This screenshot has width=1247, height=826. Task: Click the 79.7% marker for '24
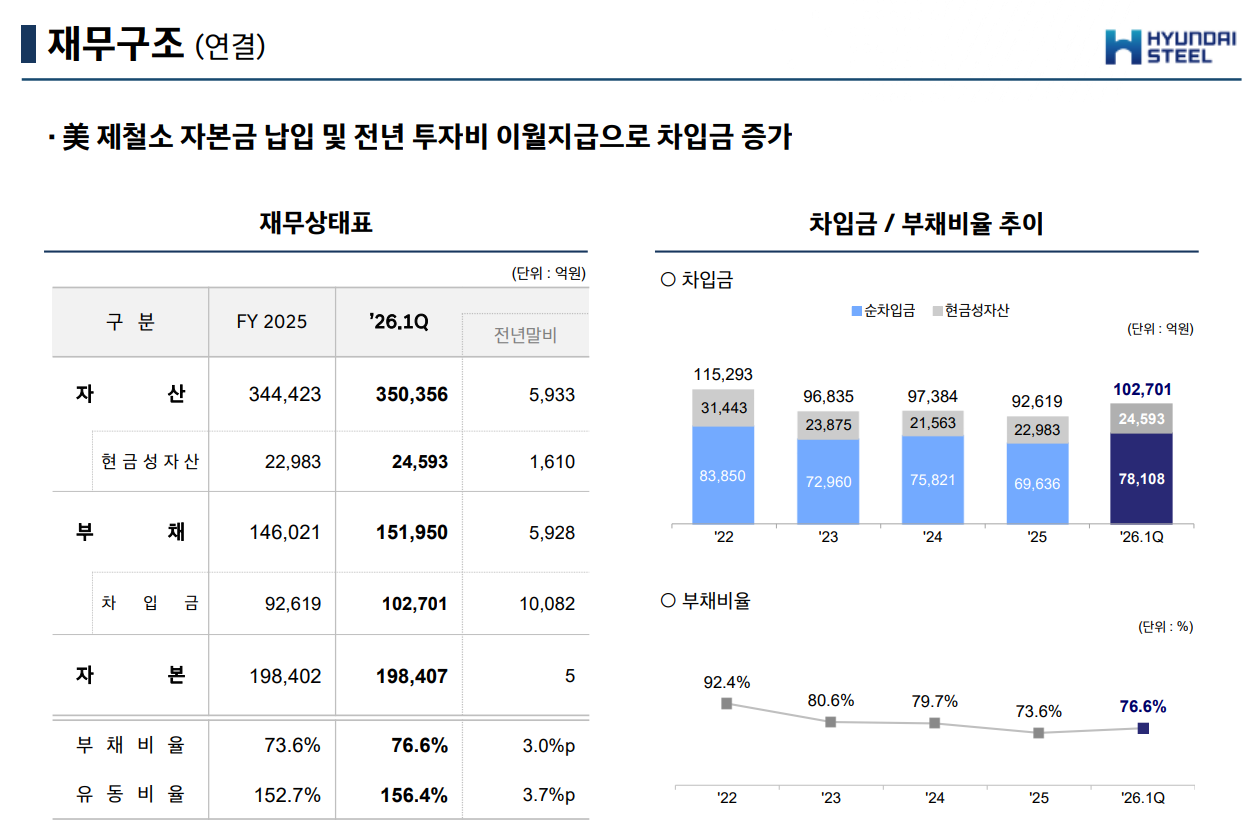tap(934, 723)
